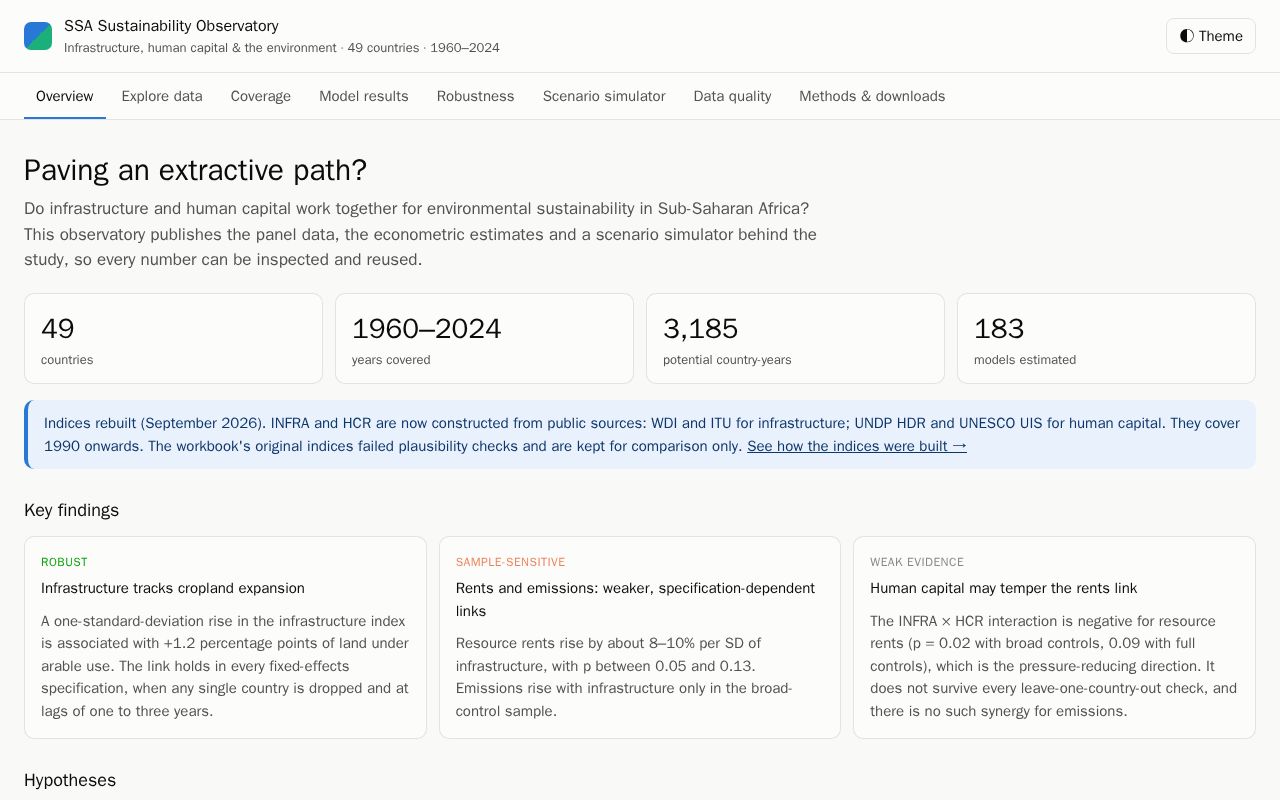Select the '3,185 potential country-years' card
The width and height of the screenshot is (1280, 800).
tap(795, 338)
